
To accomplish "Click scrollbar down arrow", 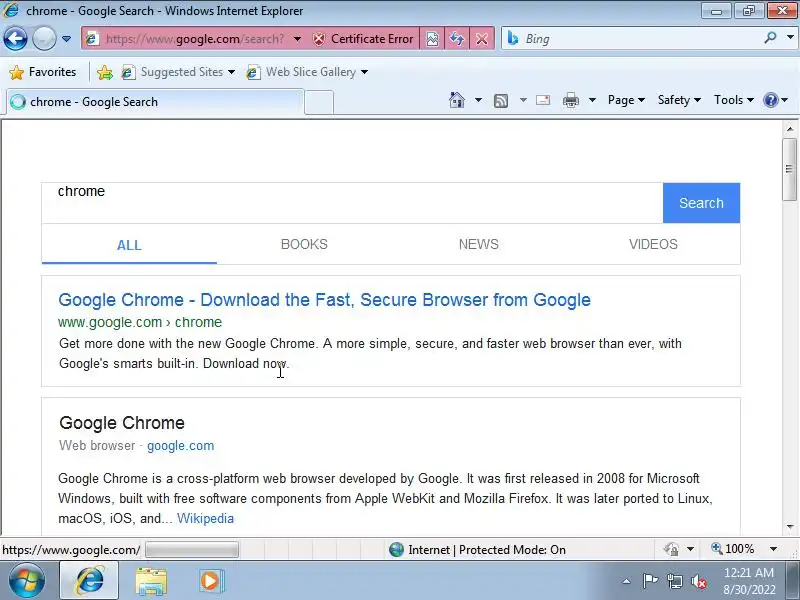I will 790,527.
